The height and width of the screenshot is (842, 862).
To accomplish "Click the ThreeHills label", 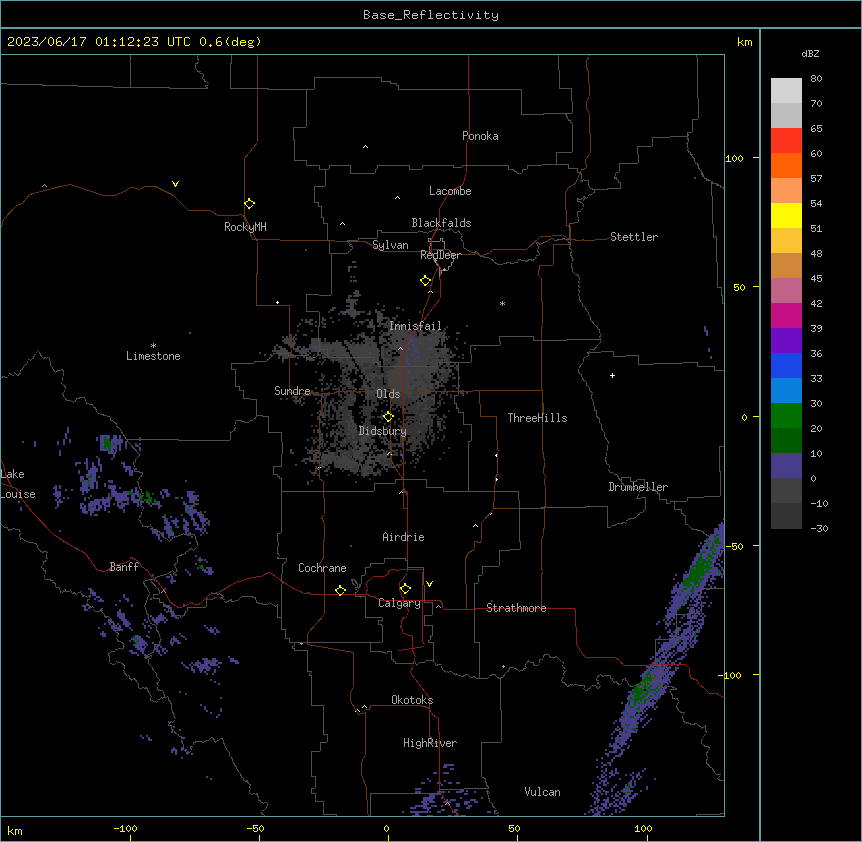I will click(537, 418).
